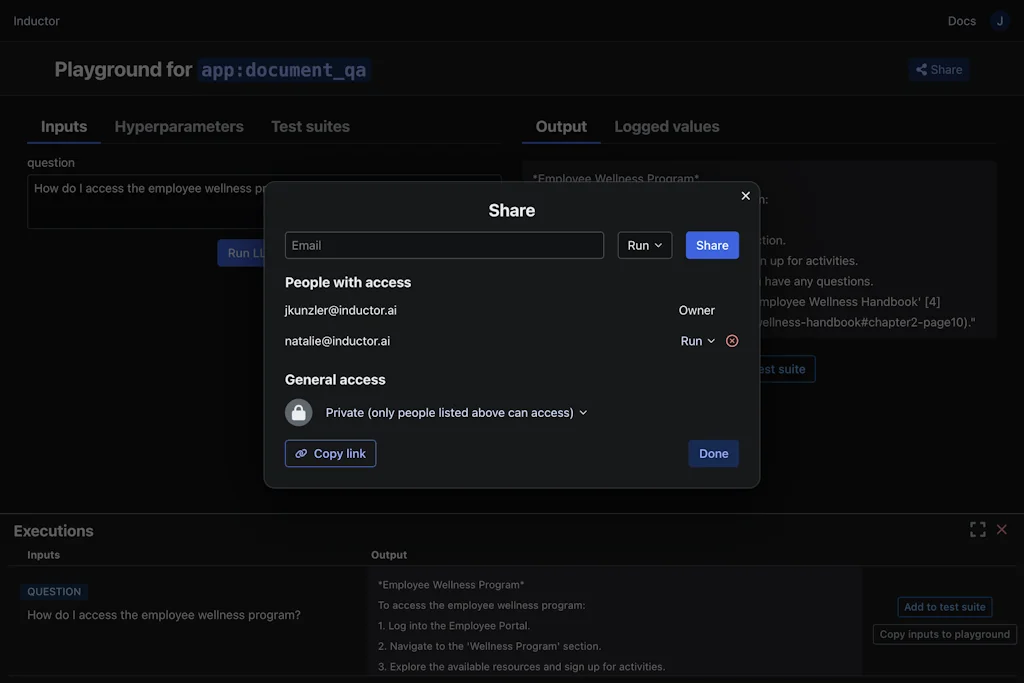Open the Docs page from the top bar
The image size is (1024, 683).
[x=961, y=20]
